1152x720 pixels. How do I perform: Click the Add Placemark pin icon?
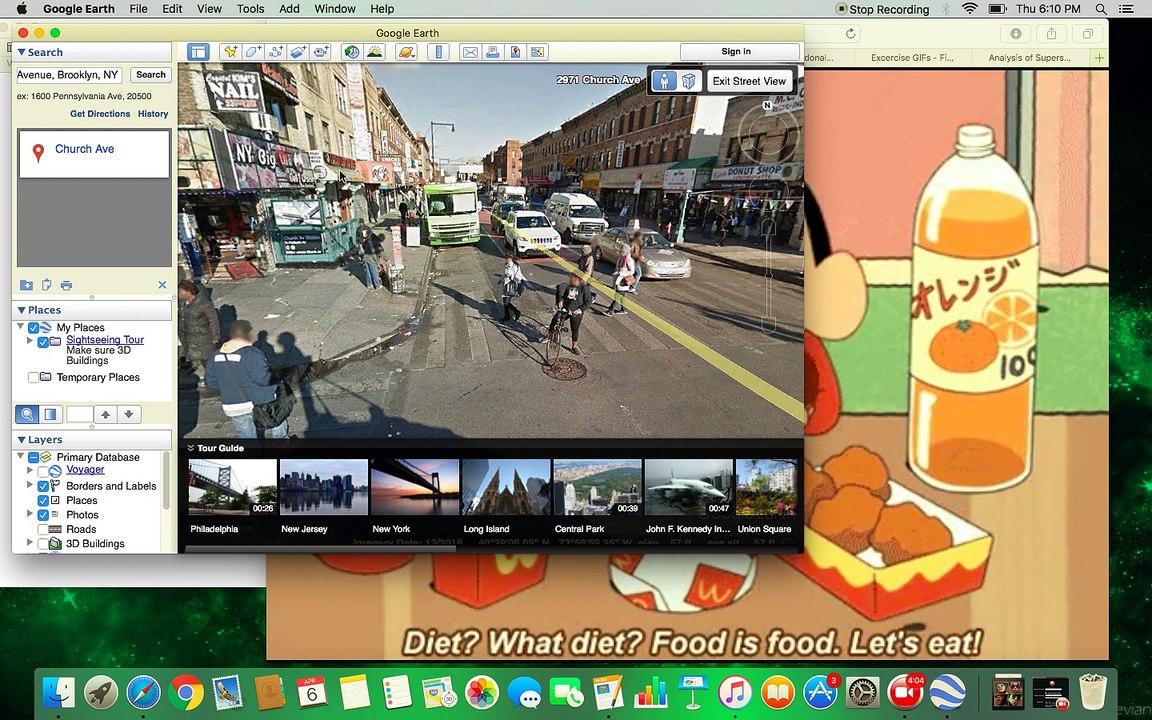(x=230, y=52)
